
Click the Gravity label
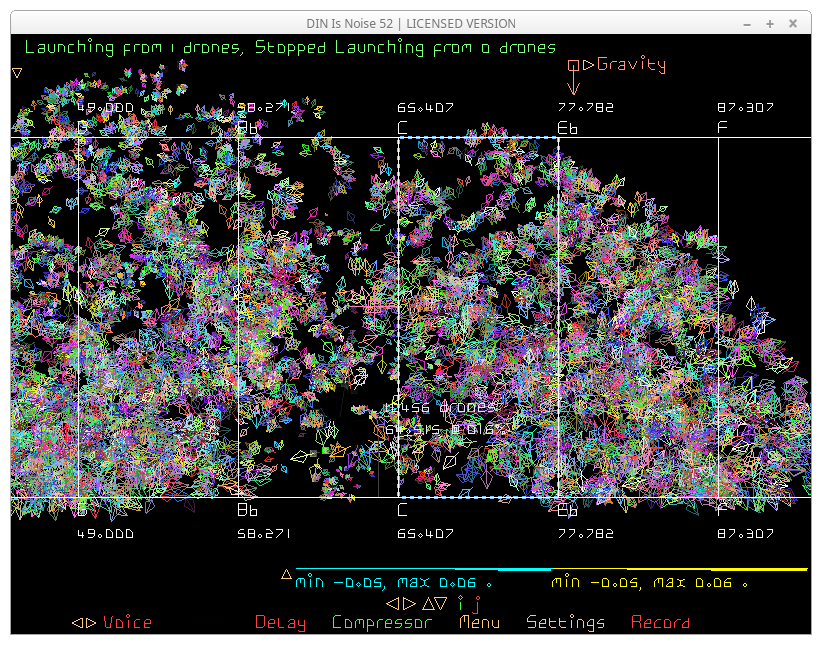tap(631, 65)
